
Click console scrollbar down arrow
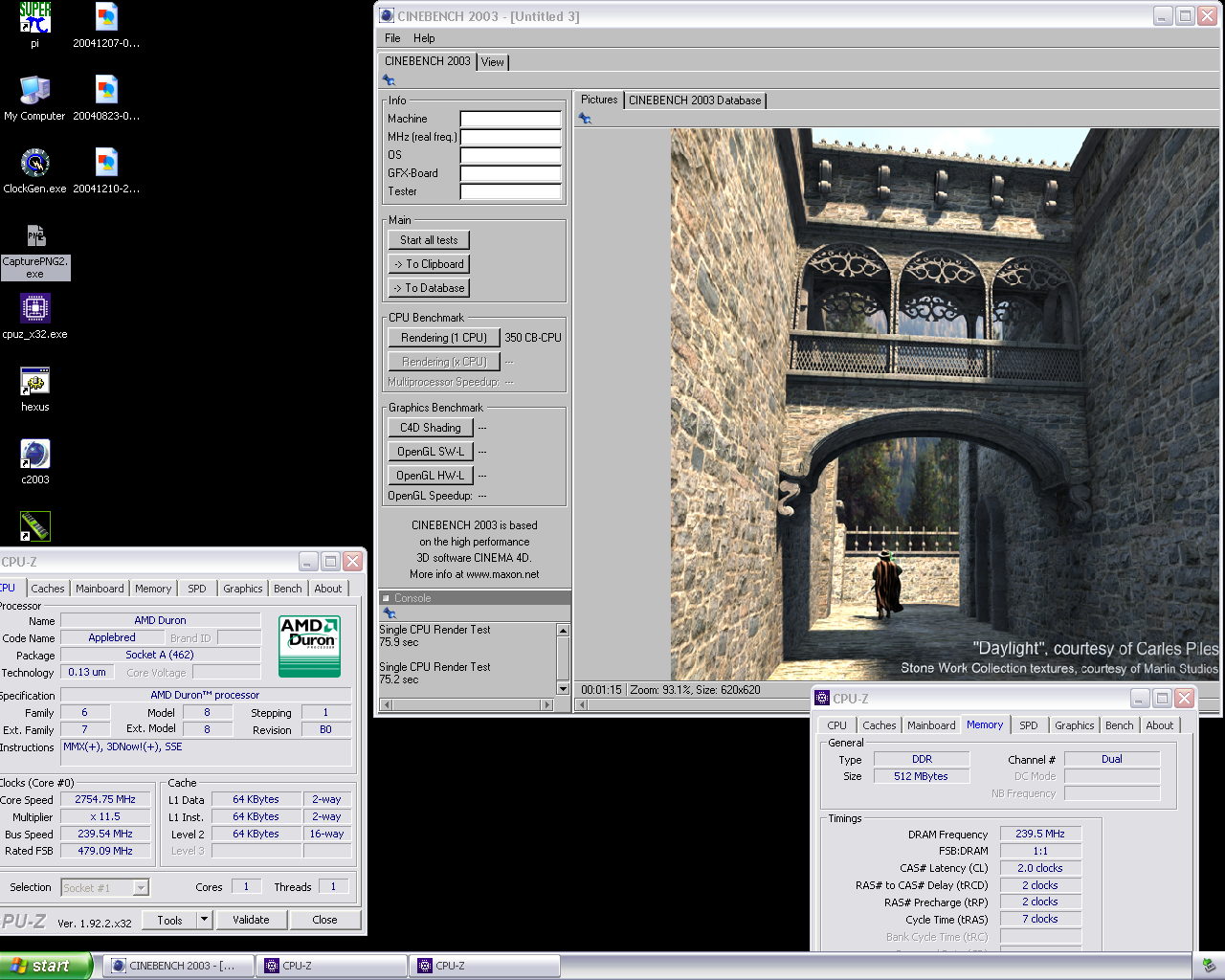click(x=563, y=689)
